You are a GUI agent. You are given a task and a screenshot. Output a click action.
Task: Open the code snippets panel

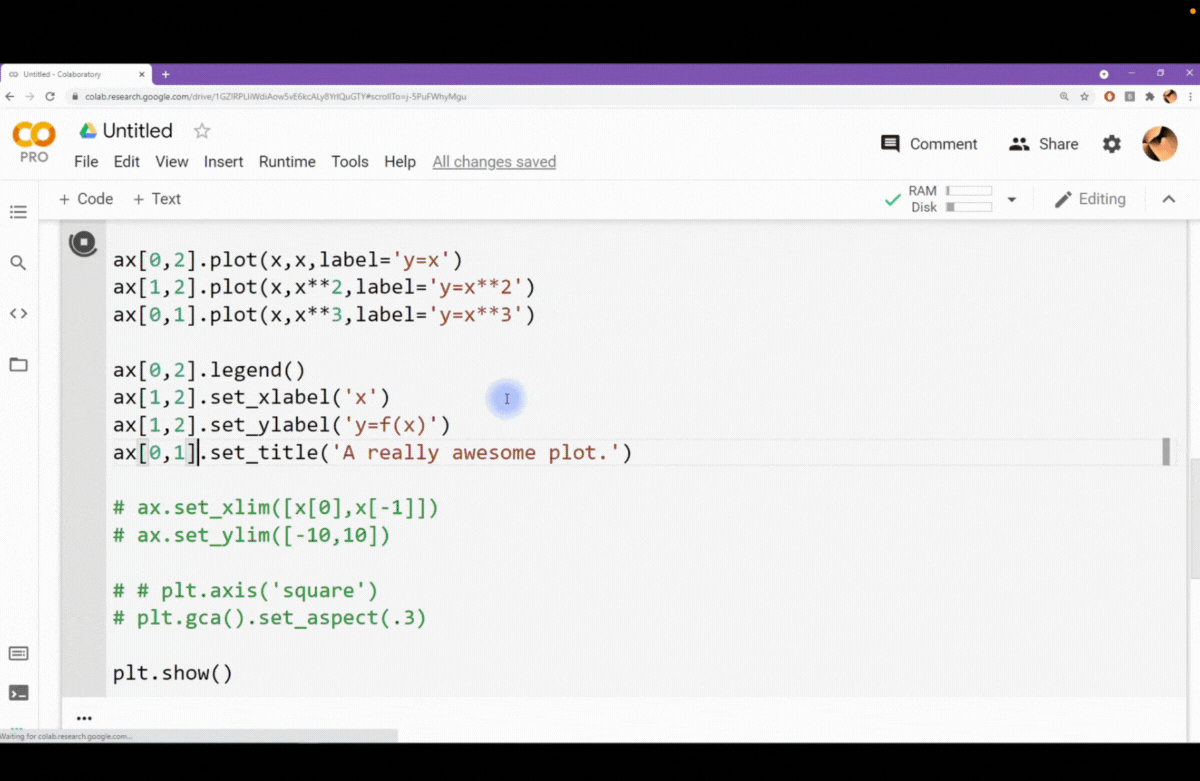pyautogui.click(x=18, y=313)
